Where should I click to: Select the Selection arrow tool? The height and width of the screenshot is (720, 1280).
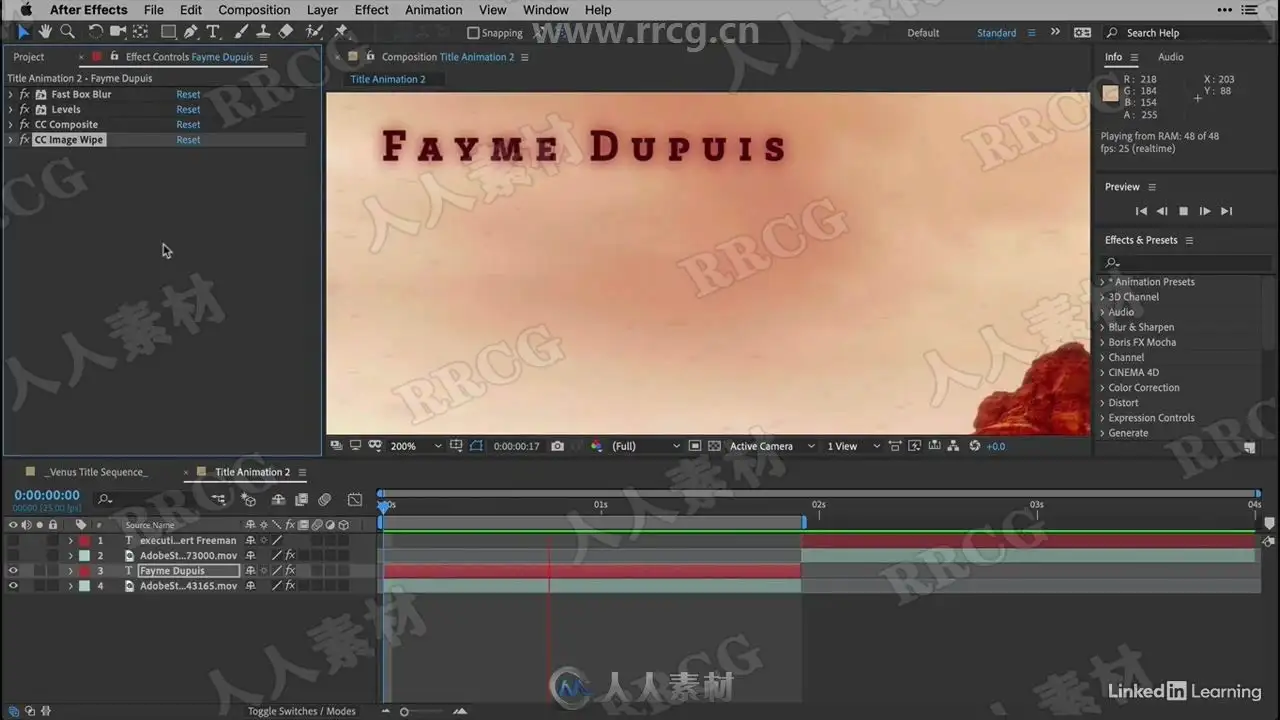pos(24,32)
